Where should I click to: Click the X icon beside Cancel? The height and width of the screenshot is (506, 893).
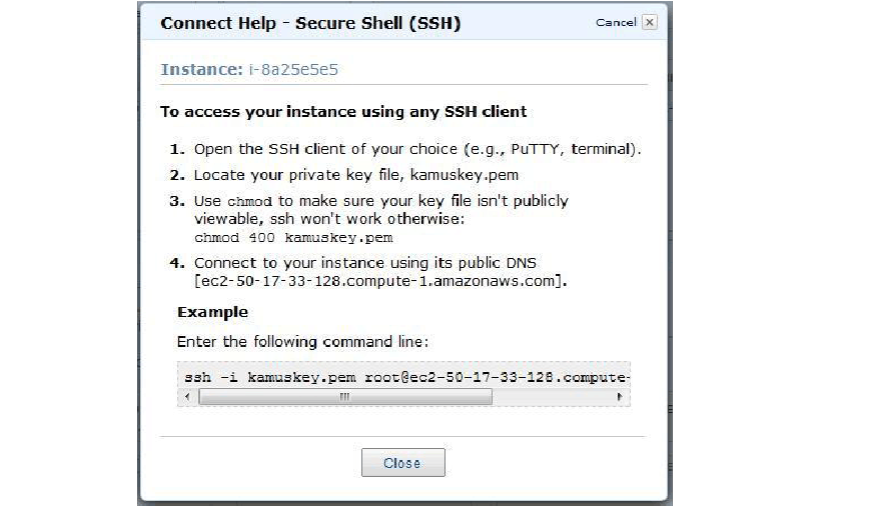click(x=650, y=22)
